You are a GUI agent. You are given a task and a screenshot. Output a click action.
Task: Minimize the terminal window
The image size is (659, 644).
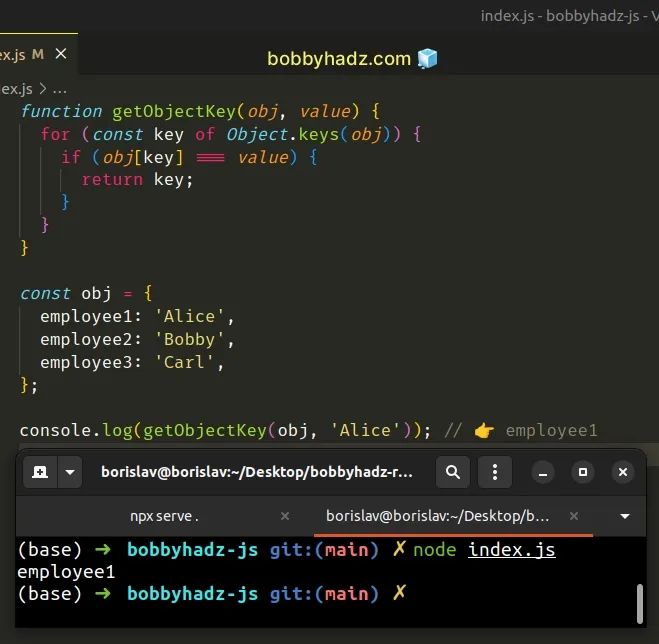(x=543, y=472)
